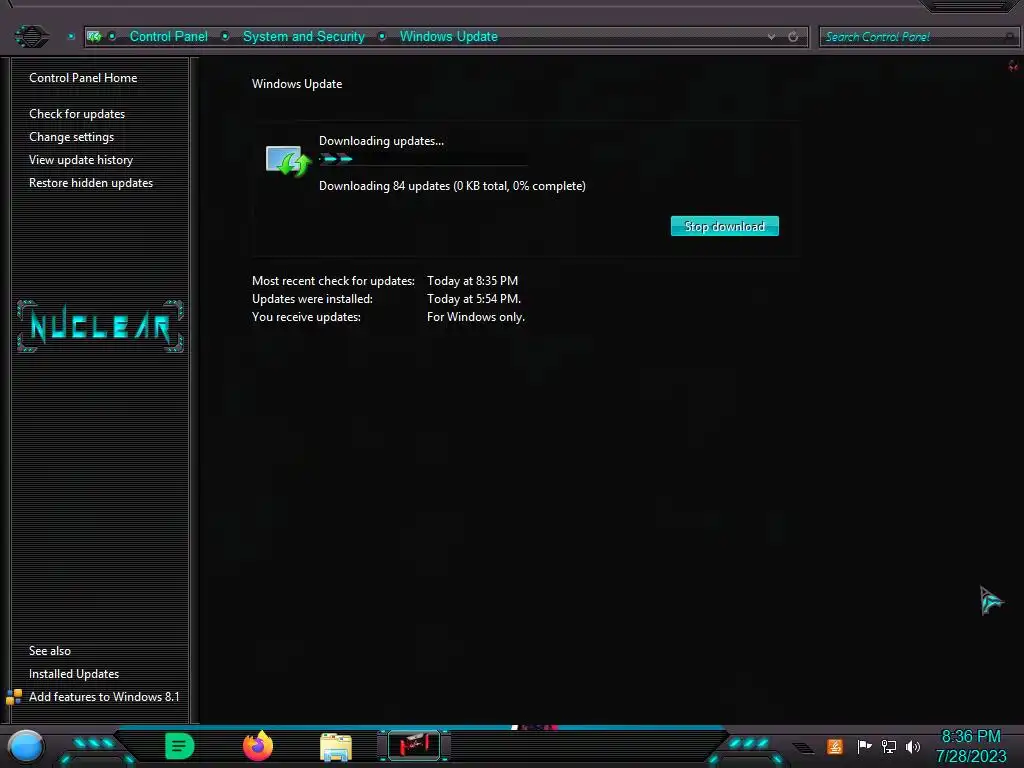The image size is (1024, 768).
Task: Click the orange Java tray icon
Action: 835,746
